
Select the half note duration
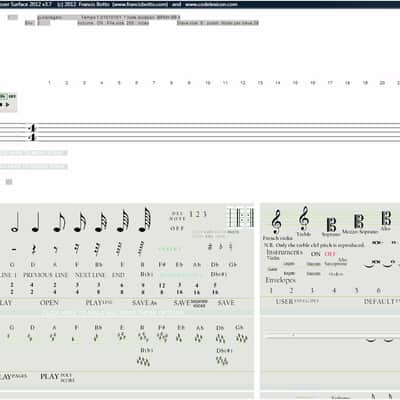[x=15, y=222]
